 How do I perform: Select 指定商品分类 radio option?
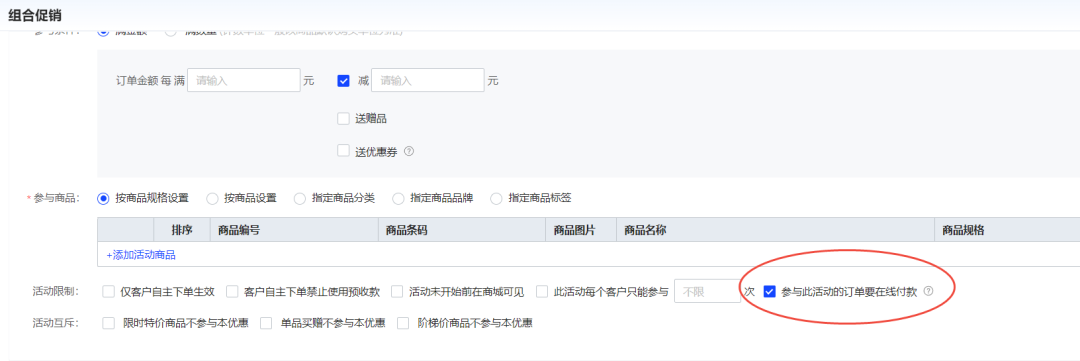pos(300,198)
